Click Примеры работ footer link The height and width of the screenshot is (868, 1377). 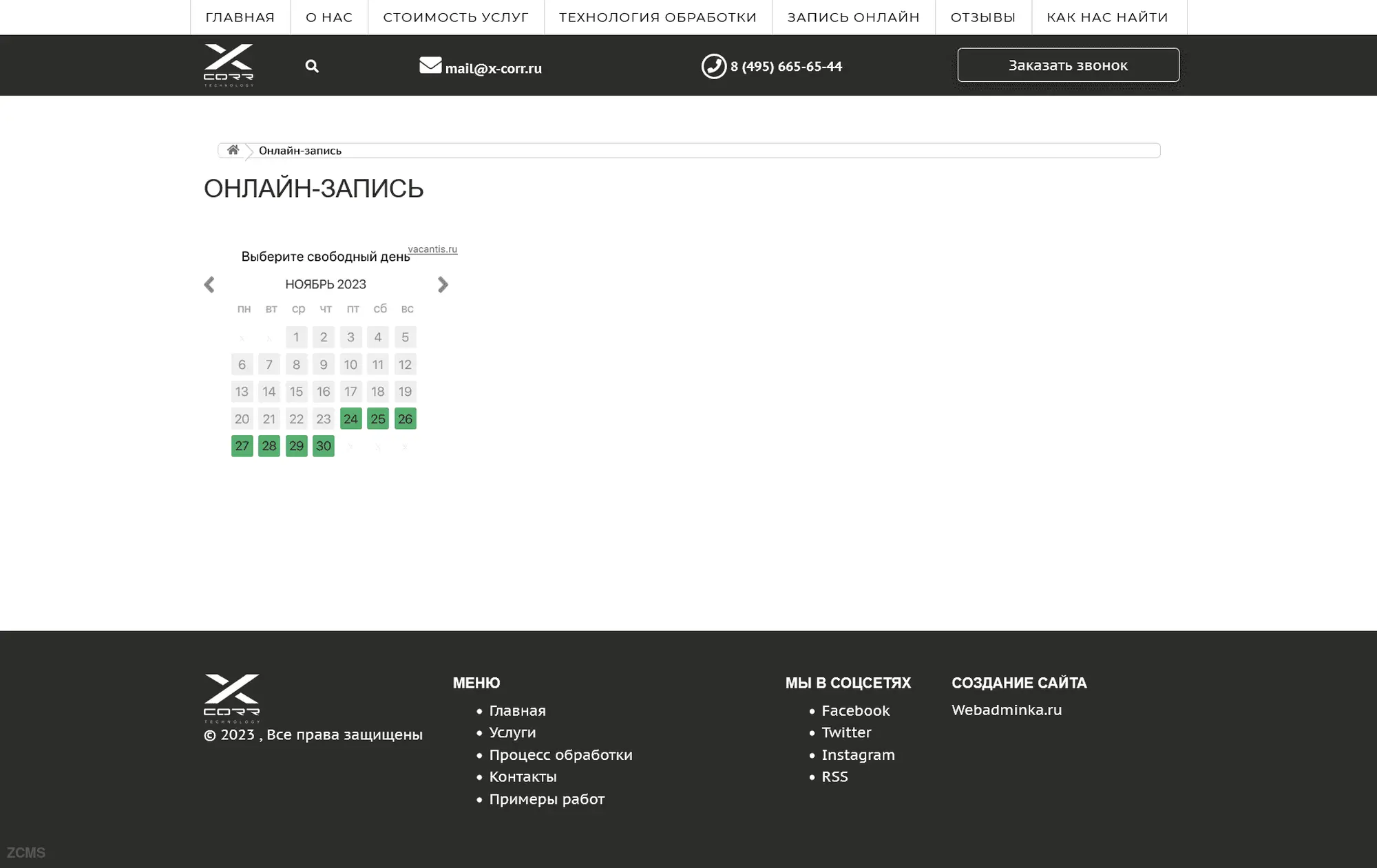547,799
